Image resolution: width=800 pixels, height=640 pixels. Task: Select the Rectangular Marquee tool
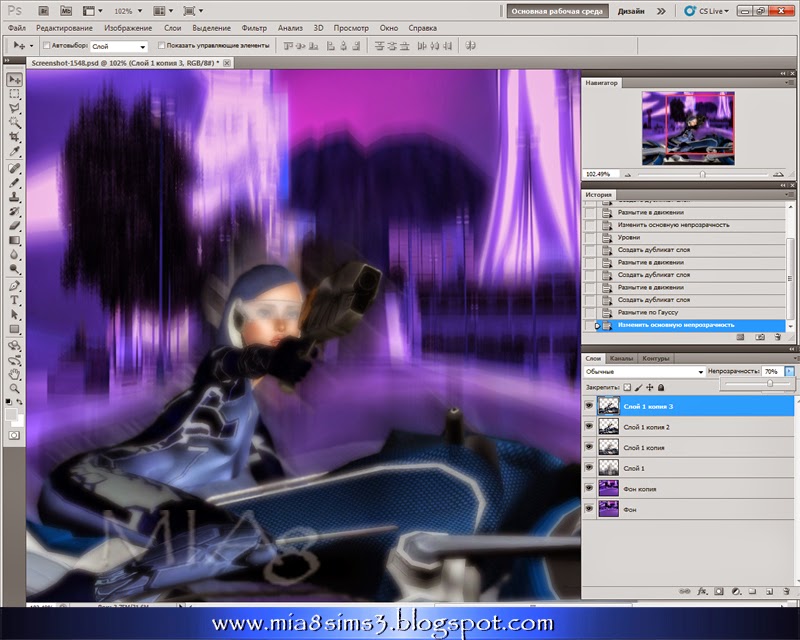point(14,94)
